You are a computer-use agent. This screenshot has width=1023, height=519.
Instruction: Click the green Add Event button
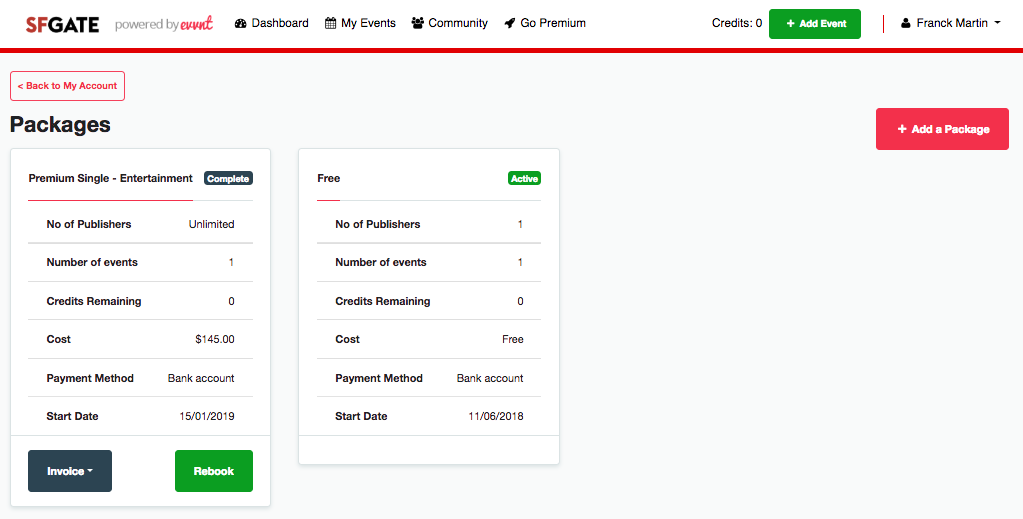point(815,24)
